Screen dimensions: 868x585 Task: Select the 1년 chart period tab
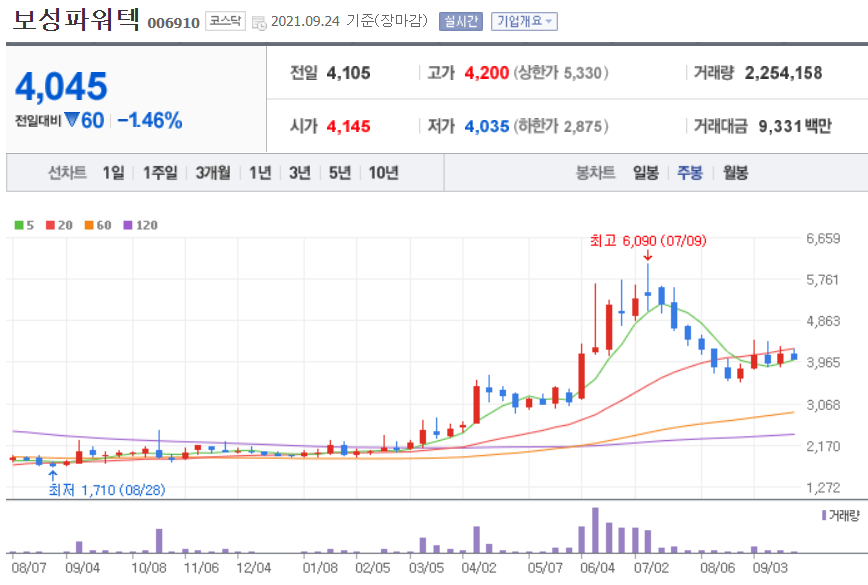click(x=259, y=171)
